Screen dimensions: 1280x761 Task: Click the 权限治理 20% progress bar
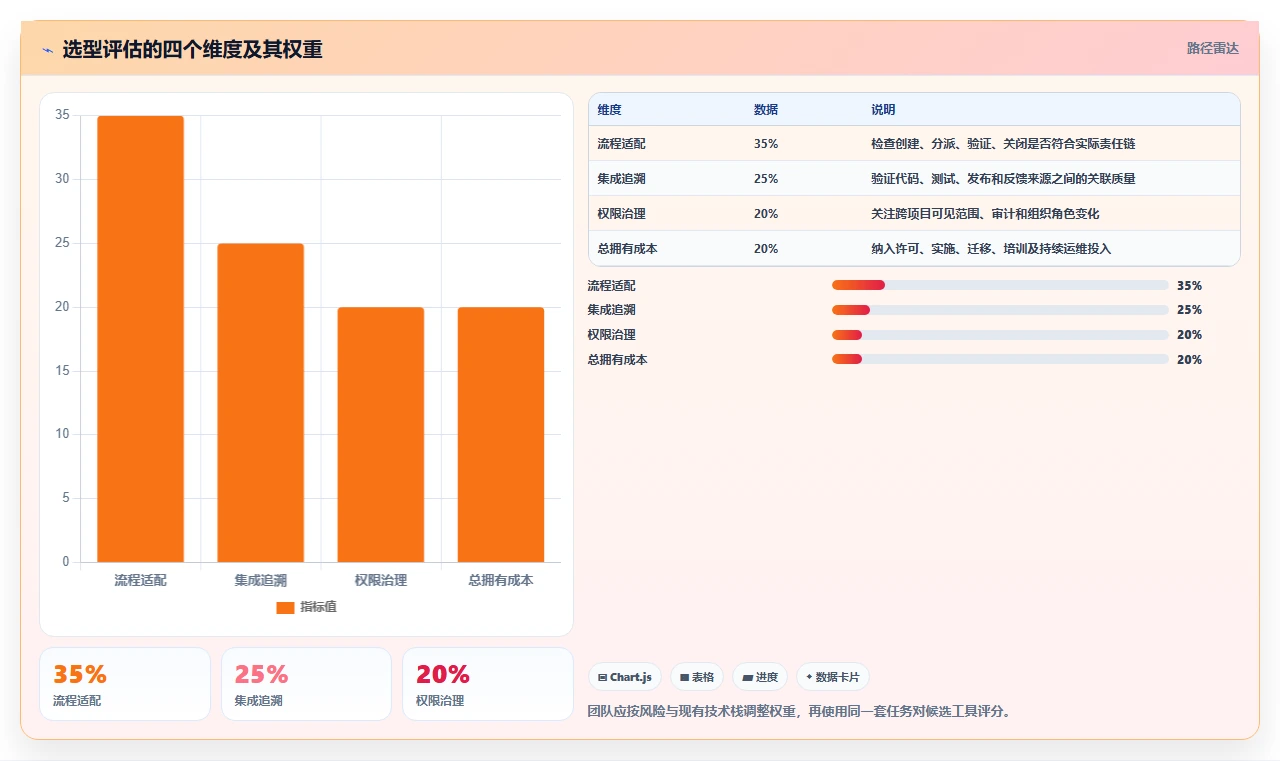1000,335
